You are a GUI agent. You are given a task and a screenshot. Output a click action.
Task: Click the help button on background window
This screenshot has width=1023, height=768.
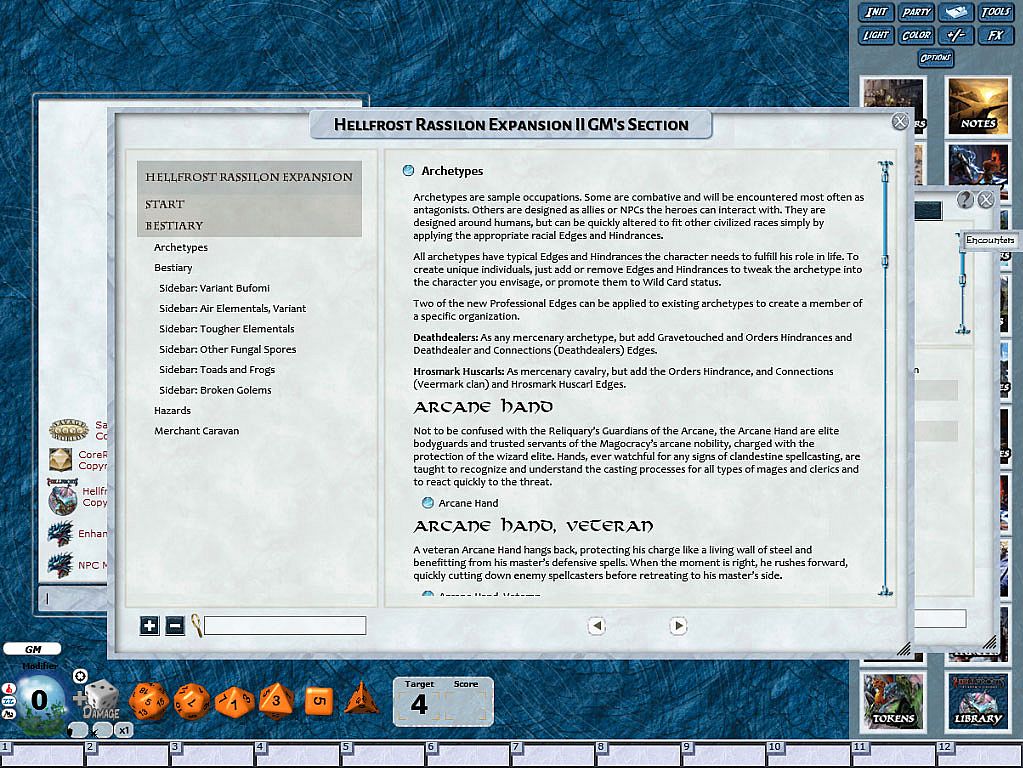965,200
